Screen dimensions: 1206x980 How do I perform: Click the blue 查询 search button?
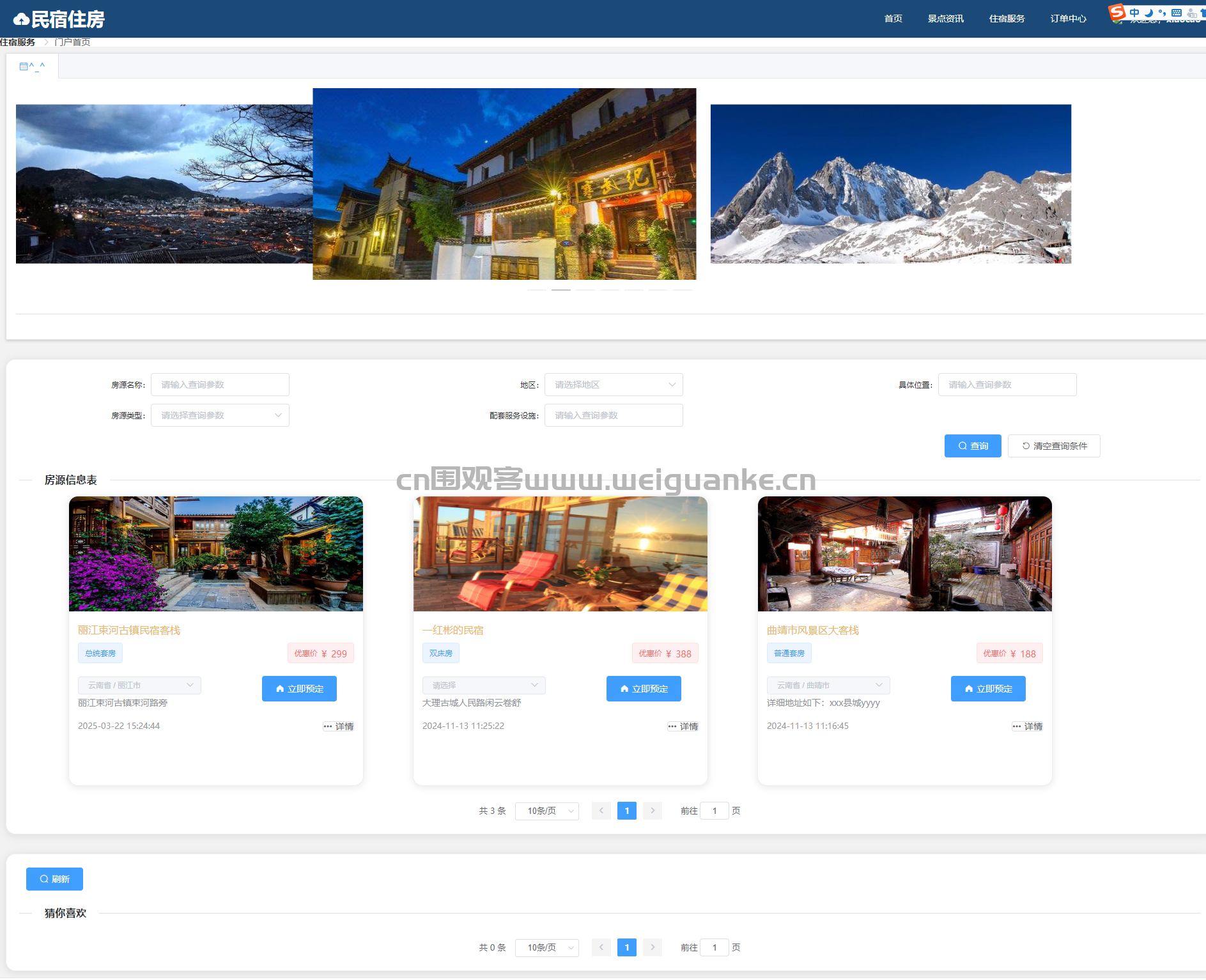pos(973,446)
